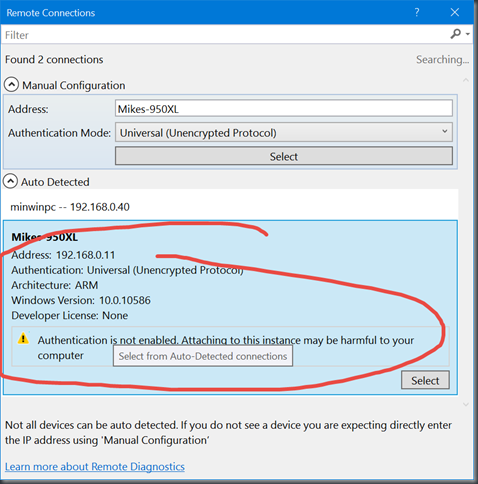Viewport: 478px width, 484px height.
Task: Click the Address field containing Mikes-950XL
Action: [x=284, y=109]
